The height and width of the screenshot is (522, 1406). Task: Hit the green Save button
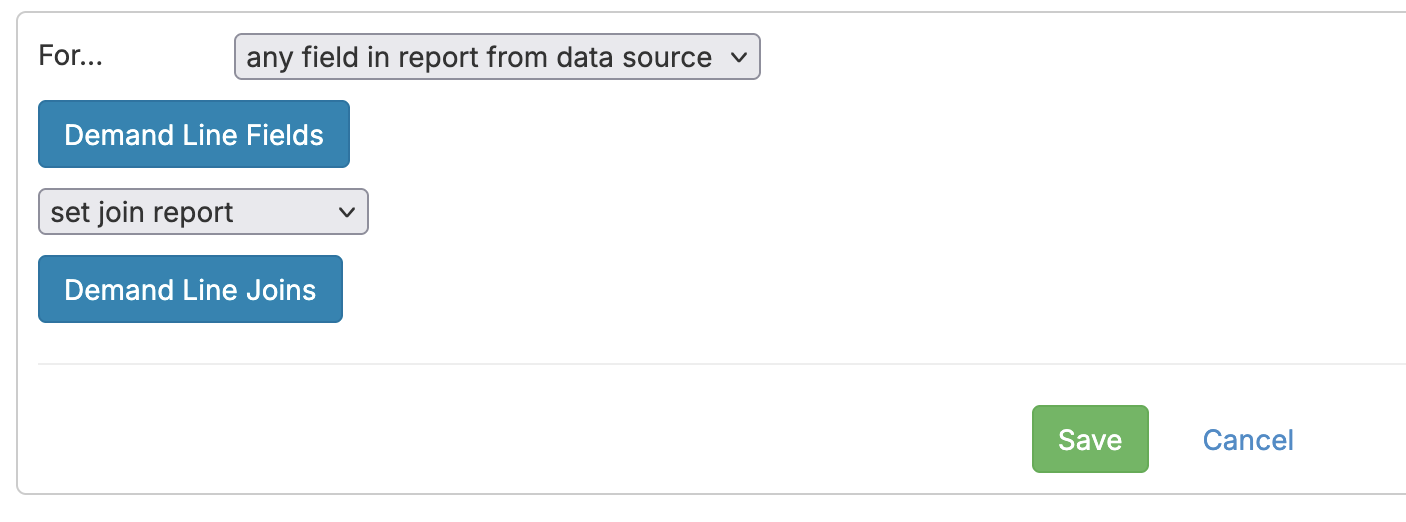1090,440
